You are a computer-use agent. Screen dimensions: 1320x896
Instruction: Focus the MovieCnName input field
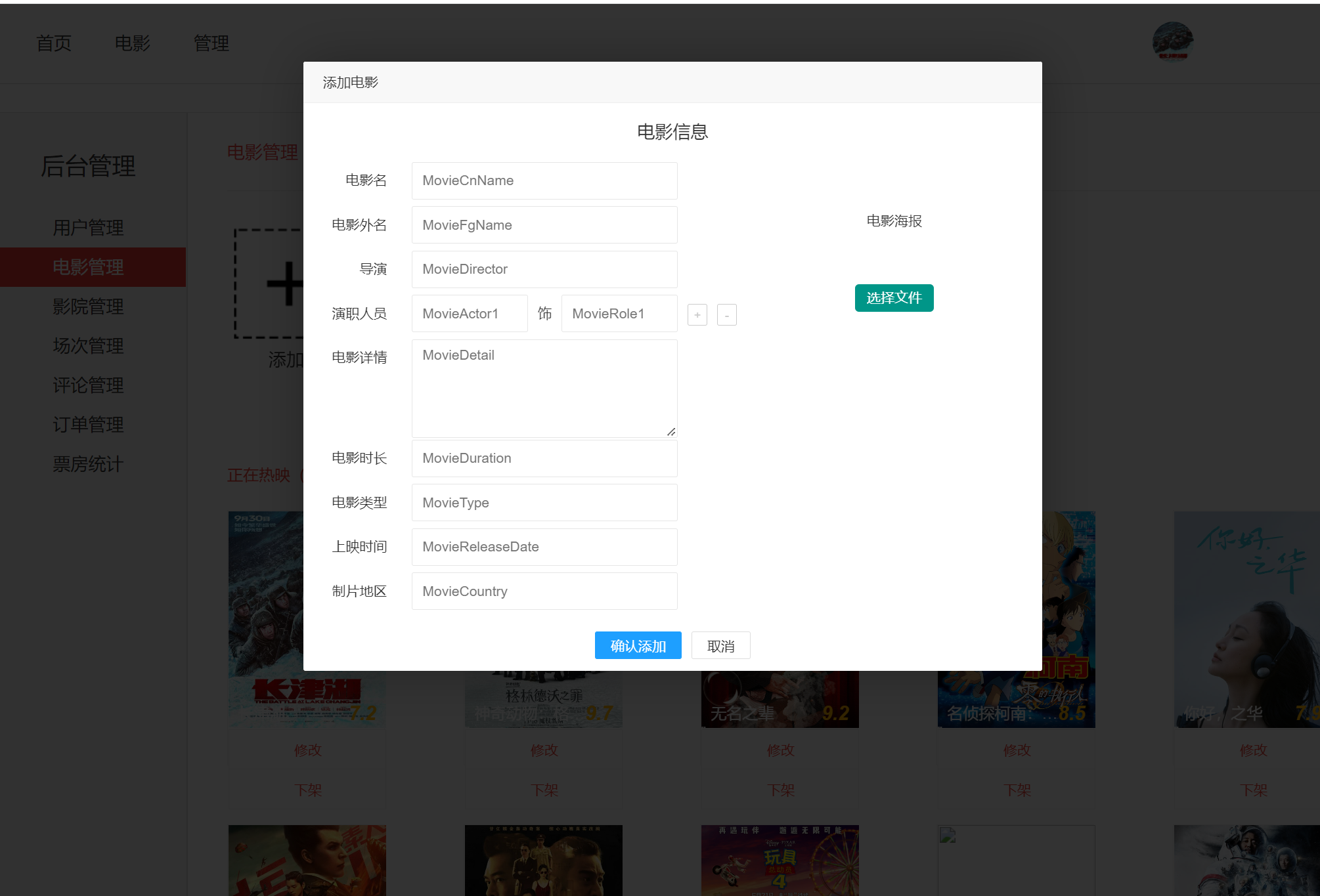pos(544,181)
